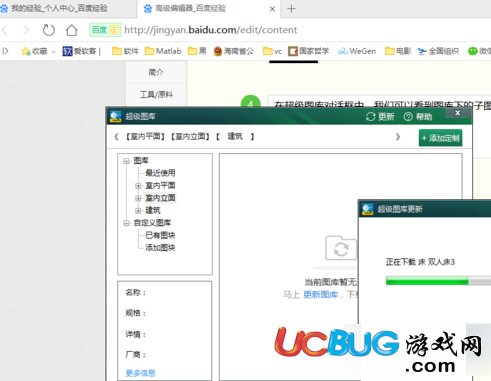Screen dimensions: 491x381
Task: Select 添加图块 in the tree
Action: pyautogui.click(x=160, y=248)
